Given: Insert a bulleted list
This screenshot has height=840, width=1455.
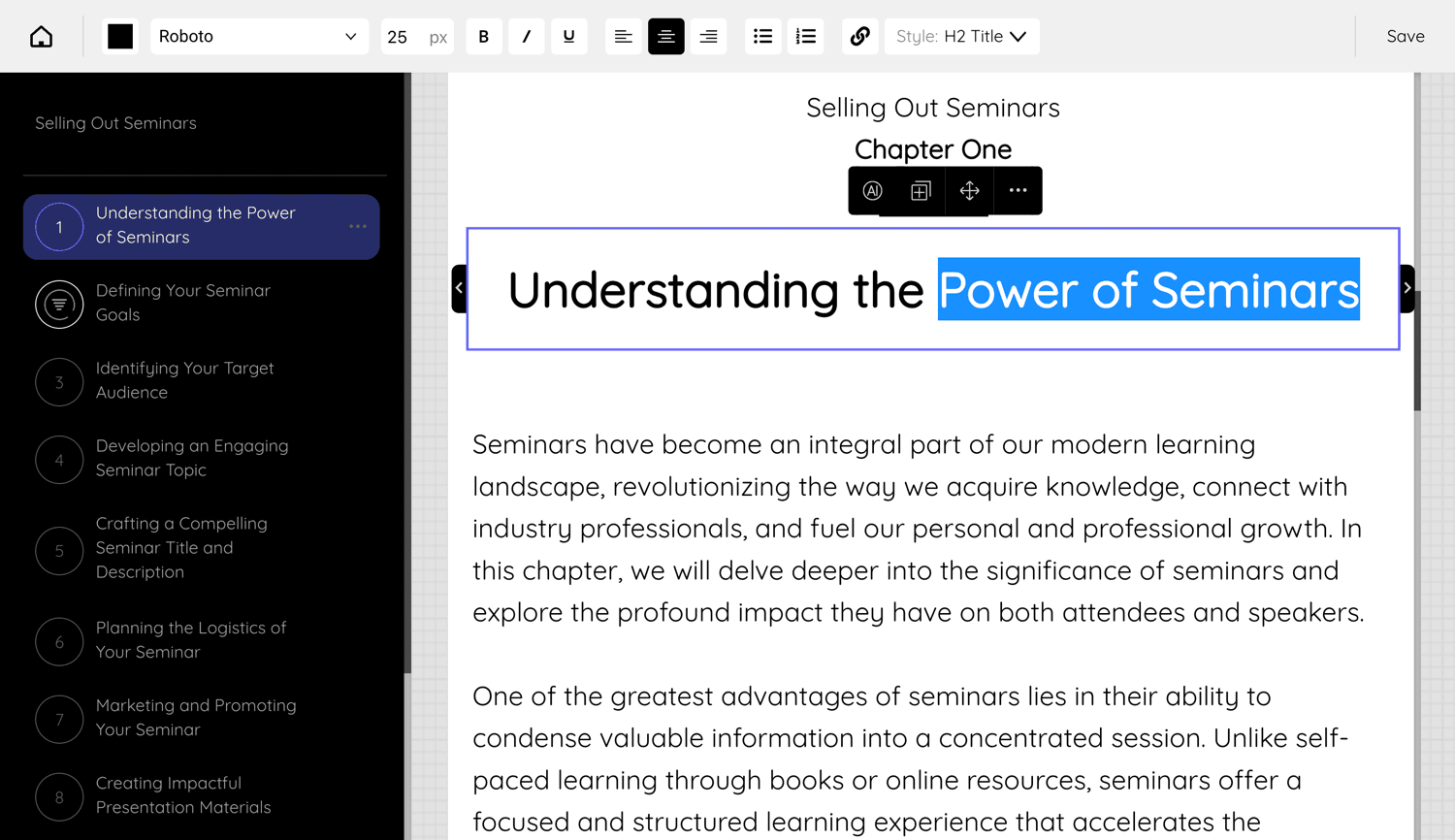Looking at the screenshot, I should pos(763,37).
